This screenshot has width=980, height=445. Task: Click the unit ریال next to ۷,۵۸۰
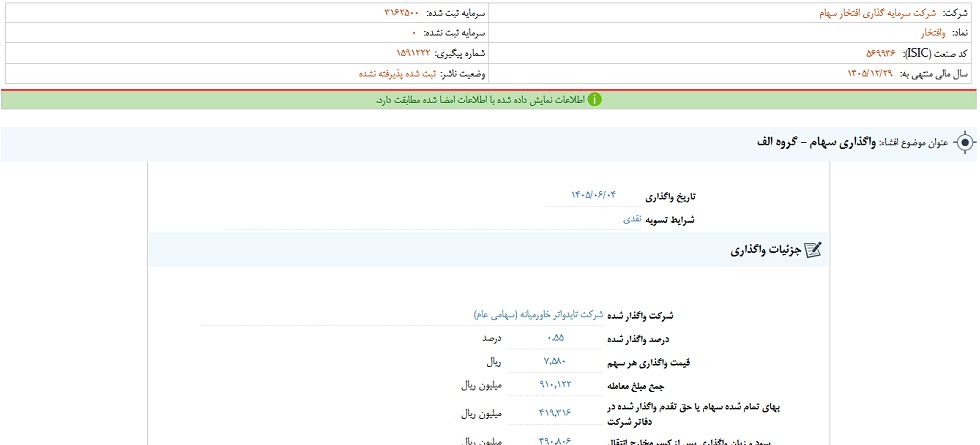tap(494, 362)
